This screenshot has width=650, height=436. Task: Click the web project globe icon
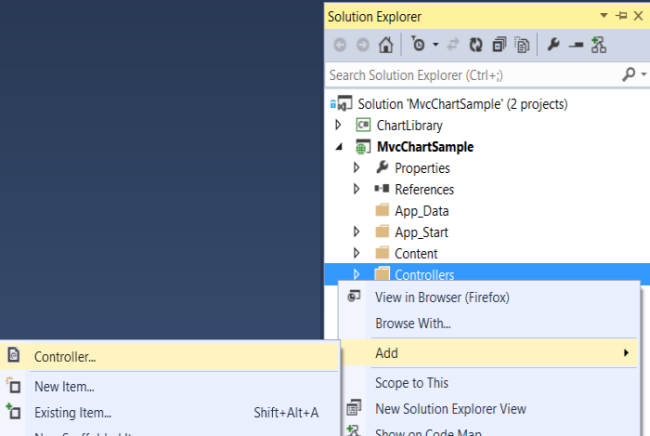(363, 147)
